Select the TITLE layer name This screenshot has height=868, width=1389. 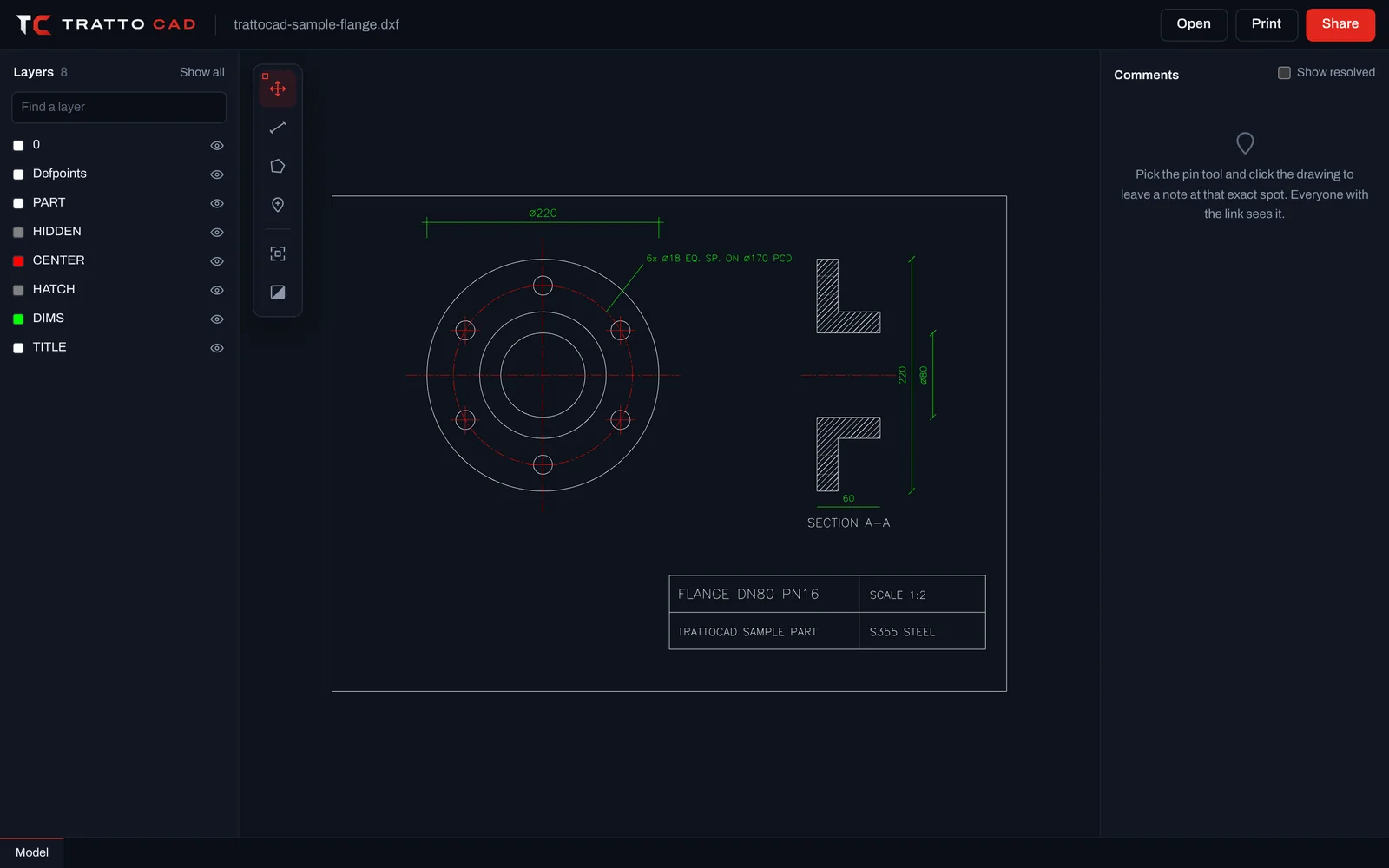49,347
